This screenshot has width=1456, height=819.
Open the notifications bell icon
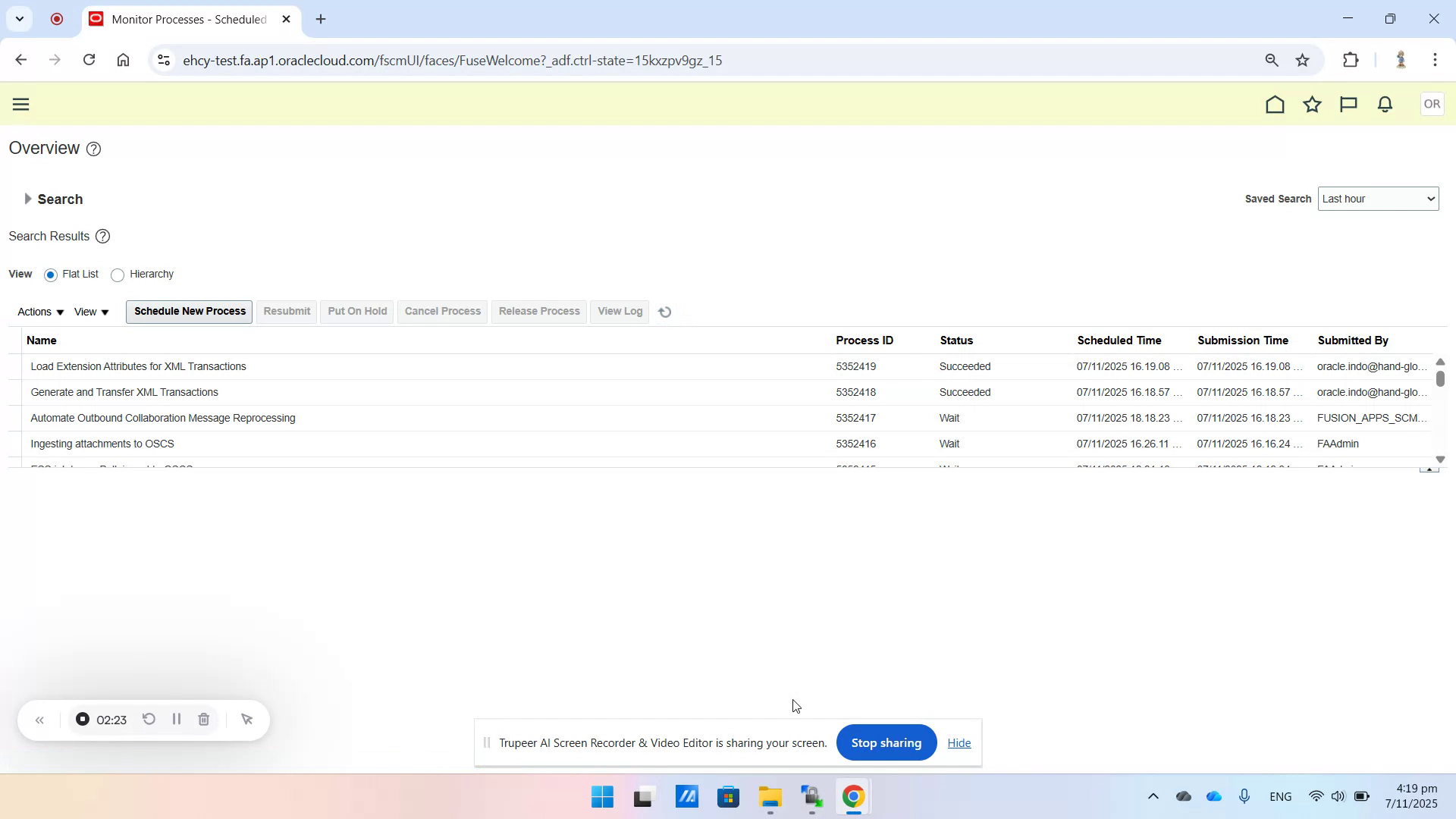point(1384,104)
